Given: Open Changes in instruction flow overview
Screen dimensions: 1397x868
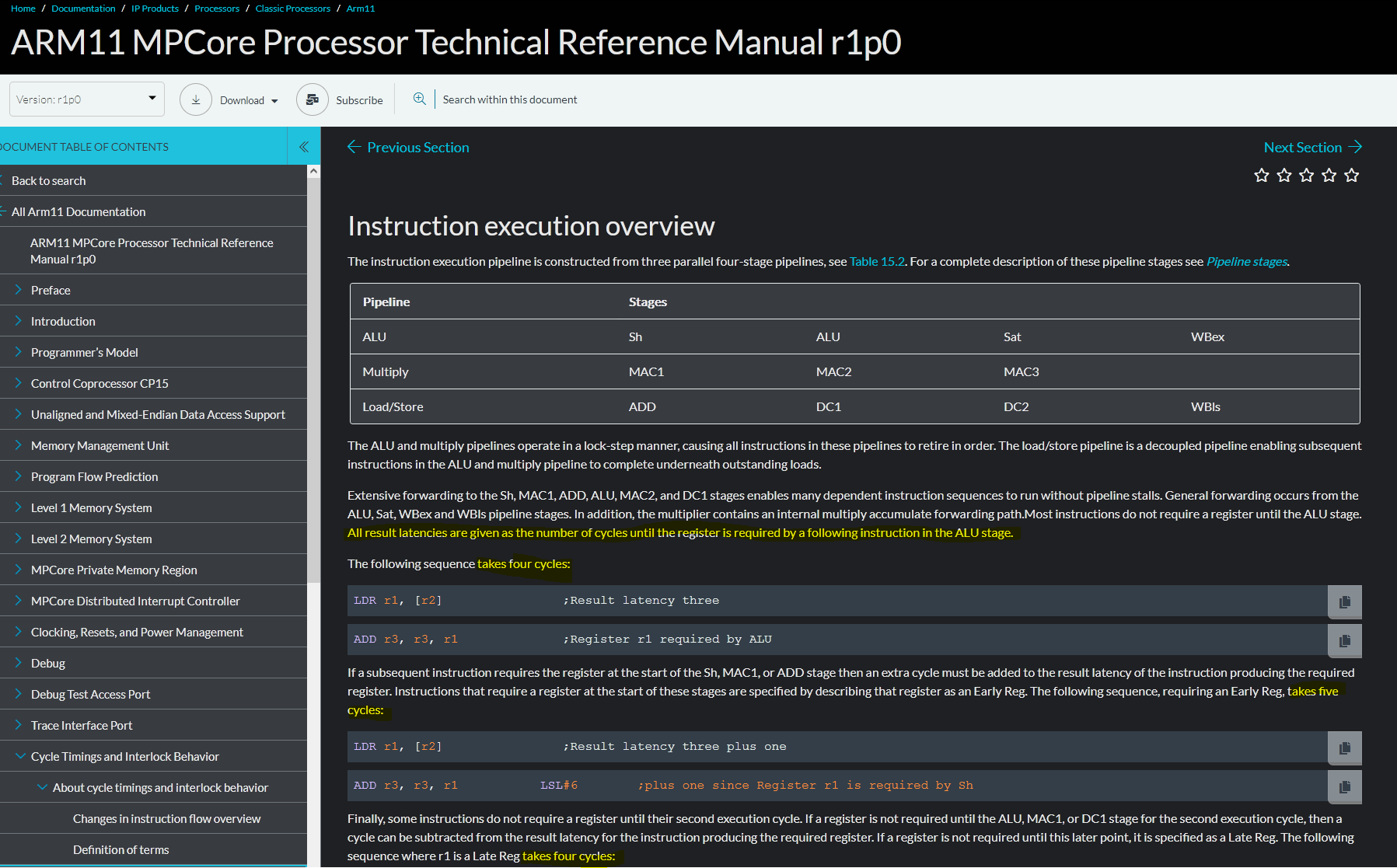Looking at the screenshot, I should coord(166,818).
